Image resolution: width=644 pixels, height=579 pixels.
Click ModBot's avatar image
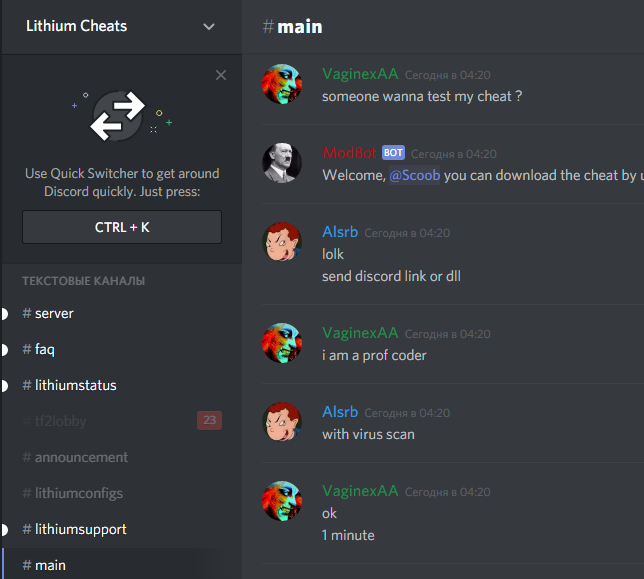282,163
